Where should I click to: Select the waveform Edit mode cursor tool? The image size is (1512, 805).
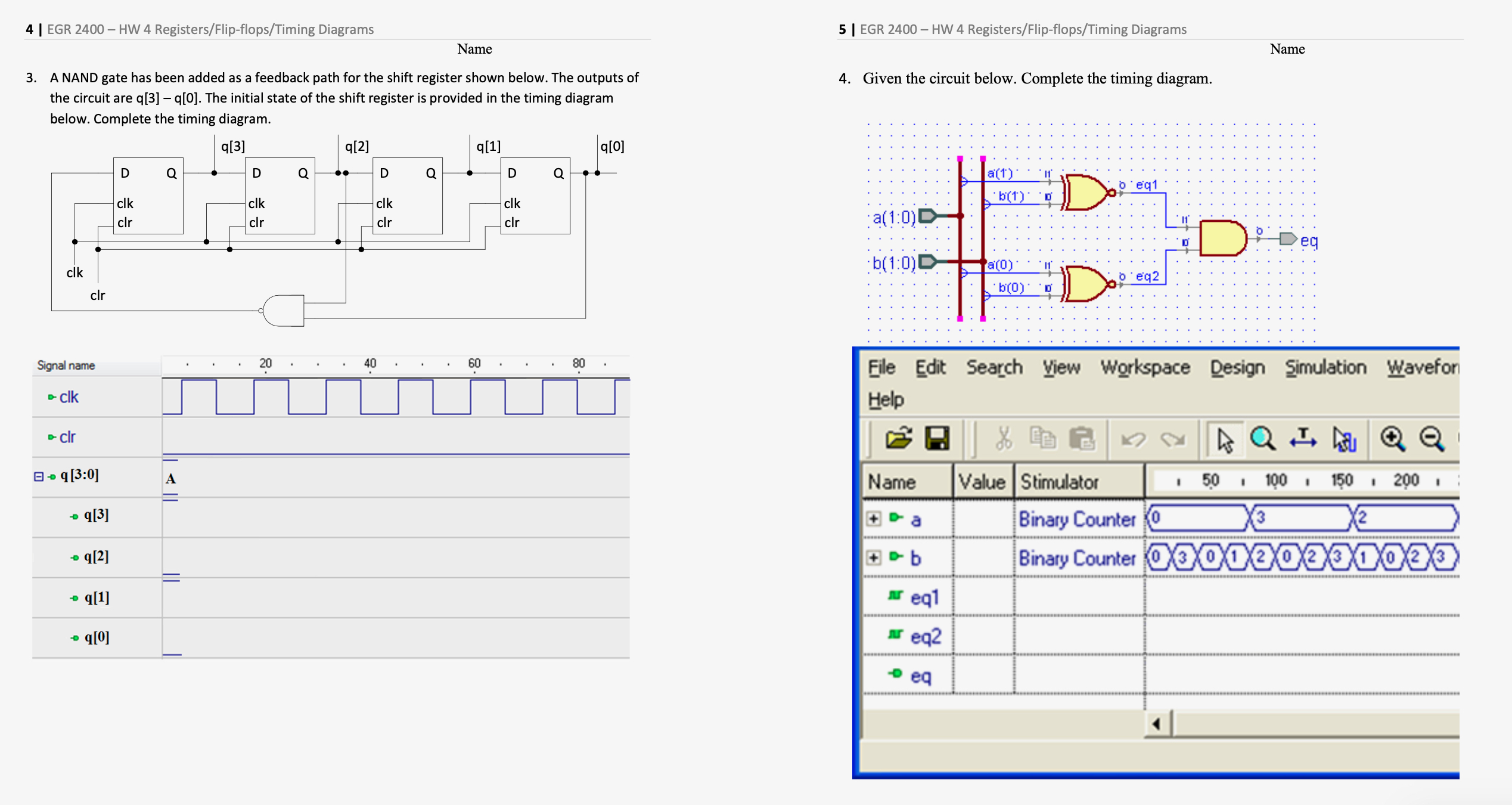click(1344, 440)
